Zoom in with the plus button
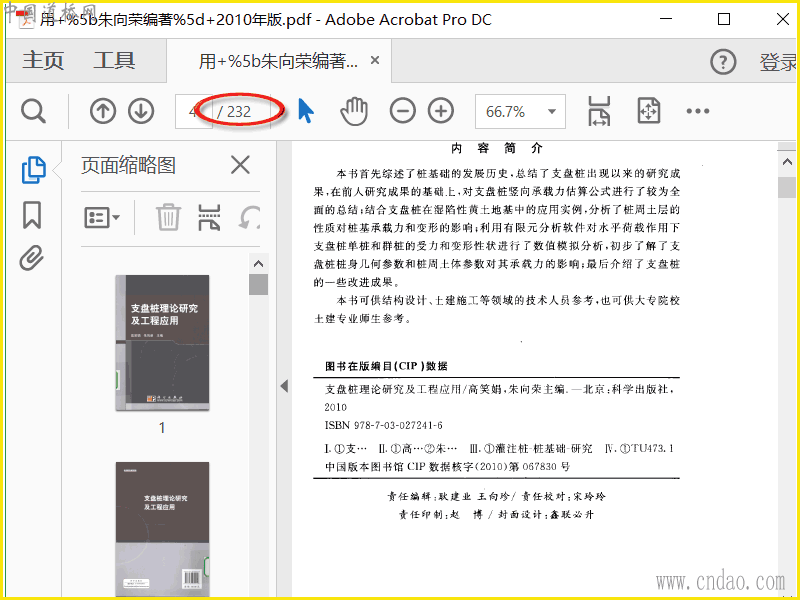Image resolution: width=800 pixels, height=600 pixels. tap(441, 111)
